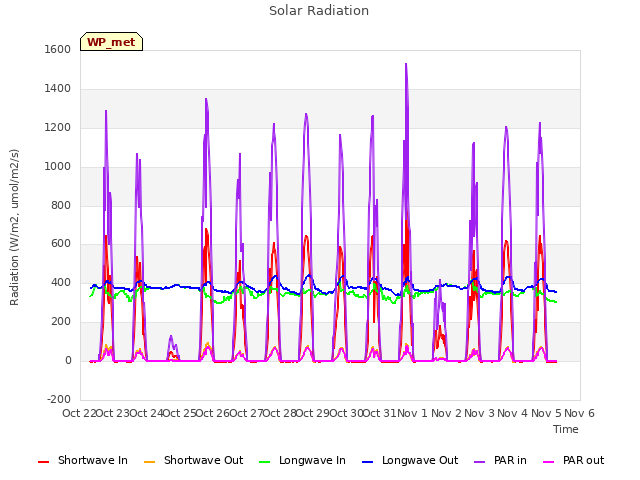Click the 600 y-axis tick label
The width and height of the screenshot is (640, 480).
[x=61, y=244]
